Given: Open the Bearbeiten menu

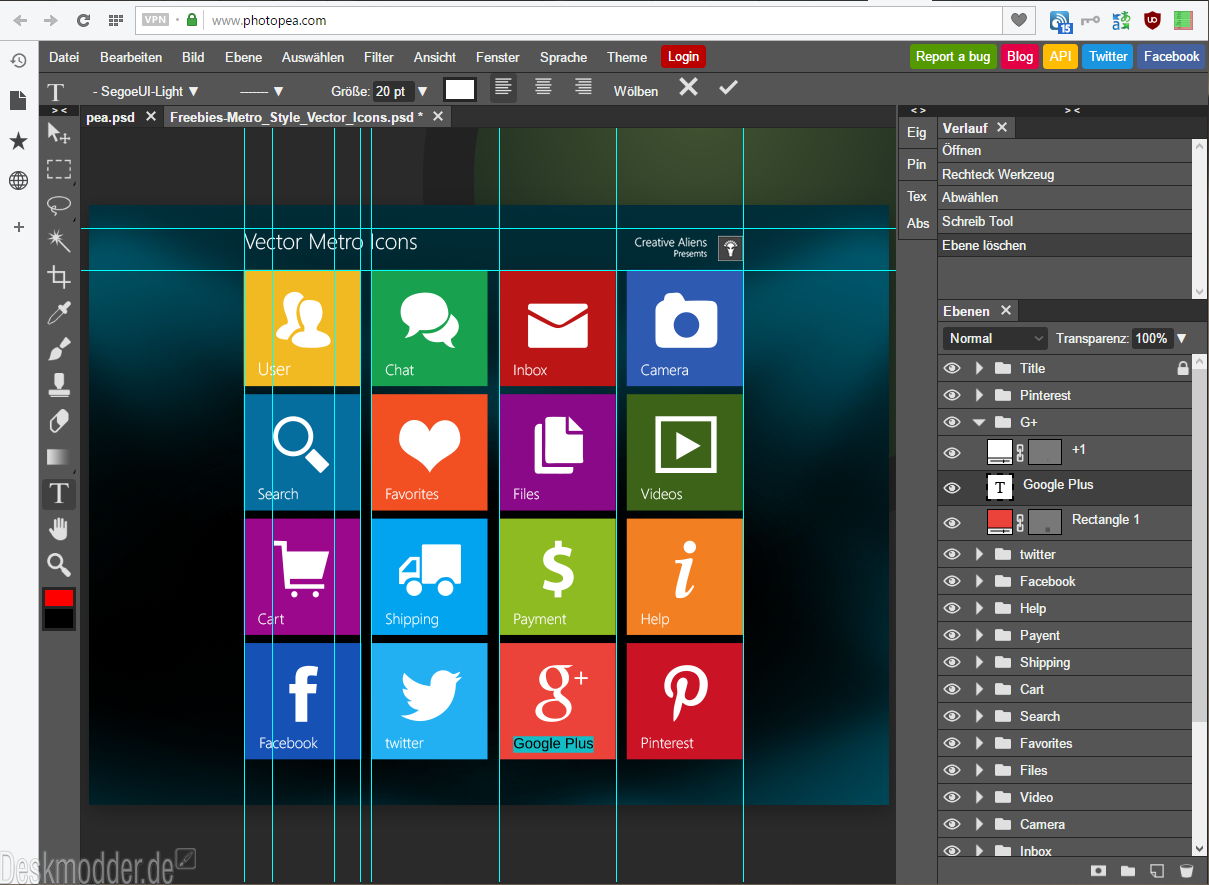Looking at the screenshot, I should tap(131, 57).
